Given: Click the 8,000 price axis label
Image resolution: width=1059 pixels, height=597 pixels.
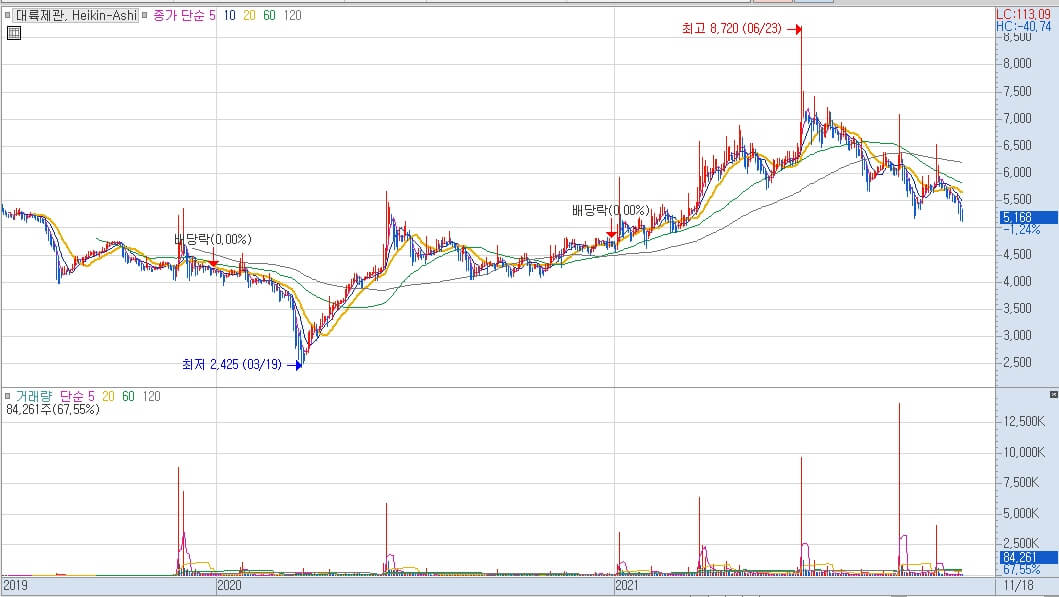Looking at the screenshot, I should tap(1017, 63).
